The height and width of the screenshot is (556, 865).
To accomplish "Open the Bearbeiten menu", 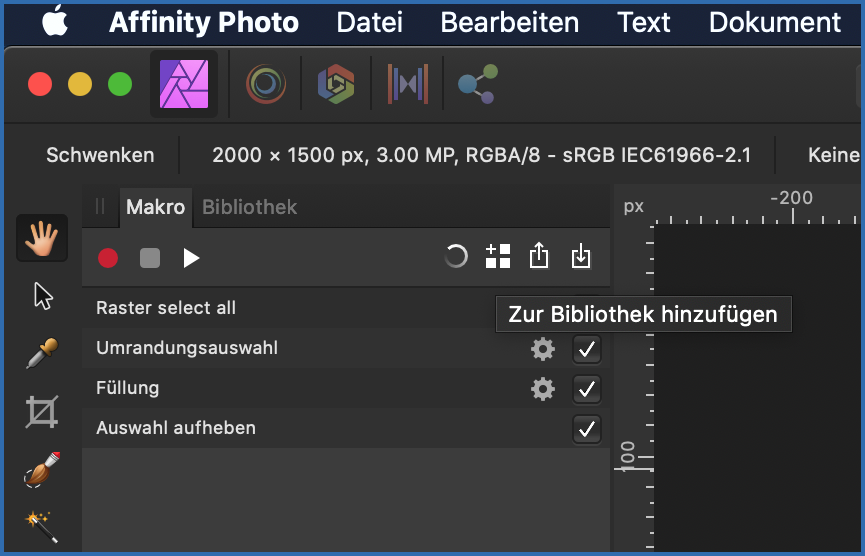I will pos(509,22).
